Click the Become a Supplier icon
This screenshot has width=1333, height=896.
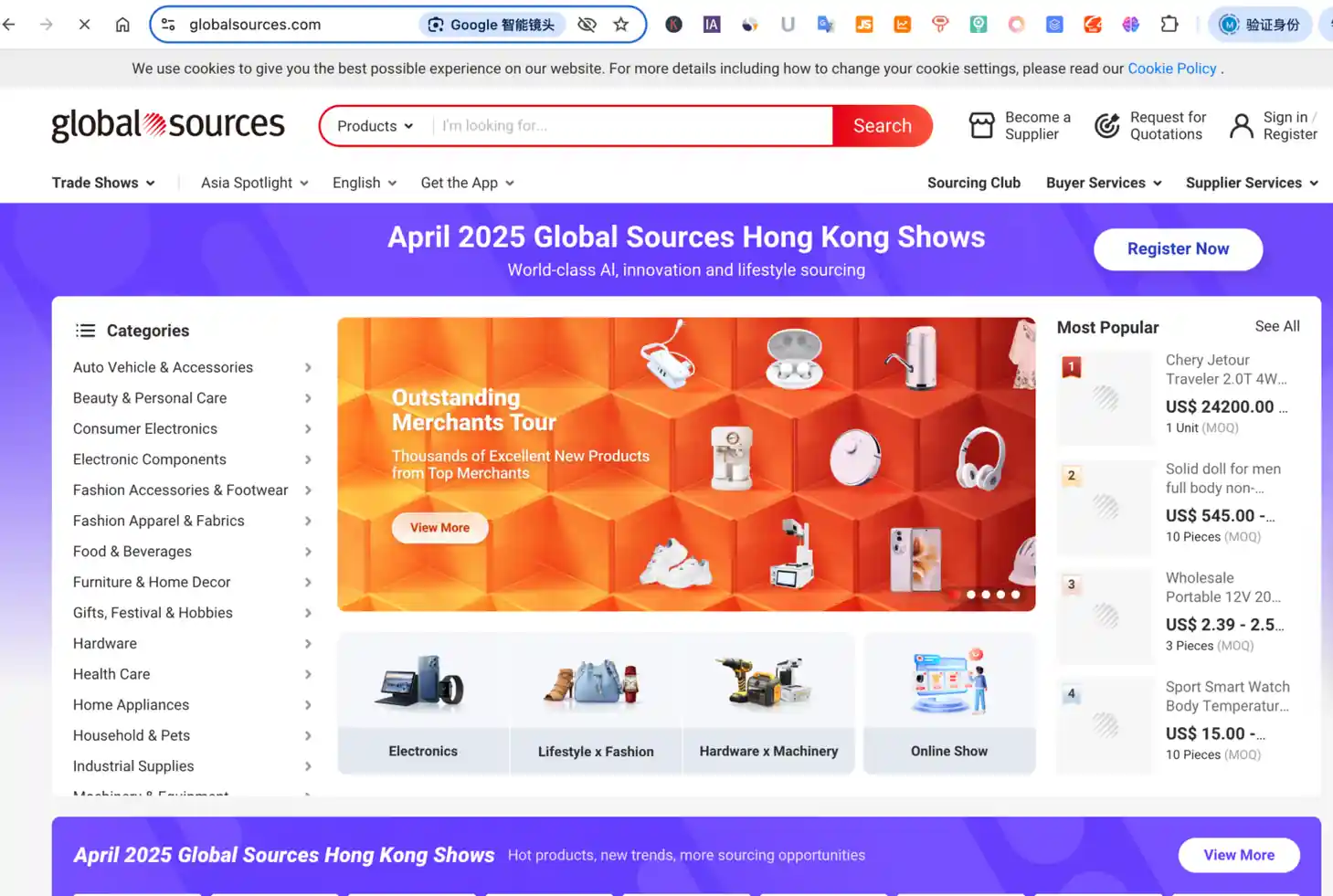click(982, 124)
